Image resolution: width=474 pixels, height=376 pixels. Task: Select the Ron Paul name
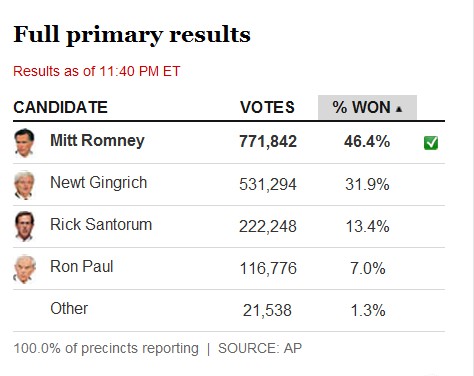(82, 266)
